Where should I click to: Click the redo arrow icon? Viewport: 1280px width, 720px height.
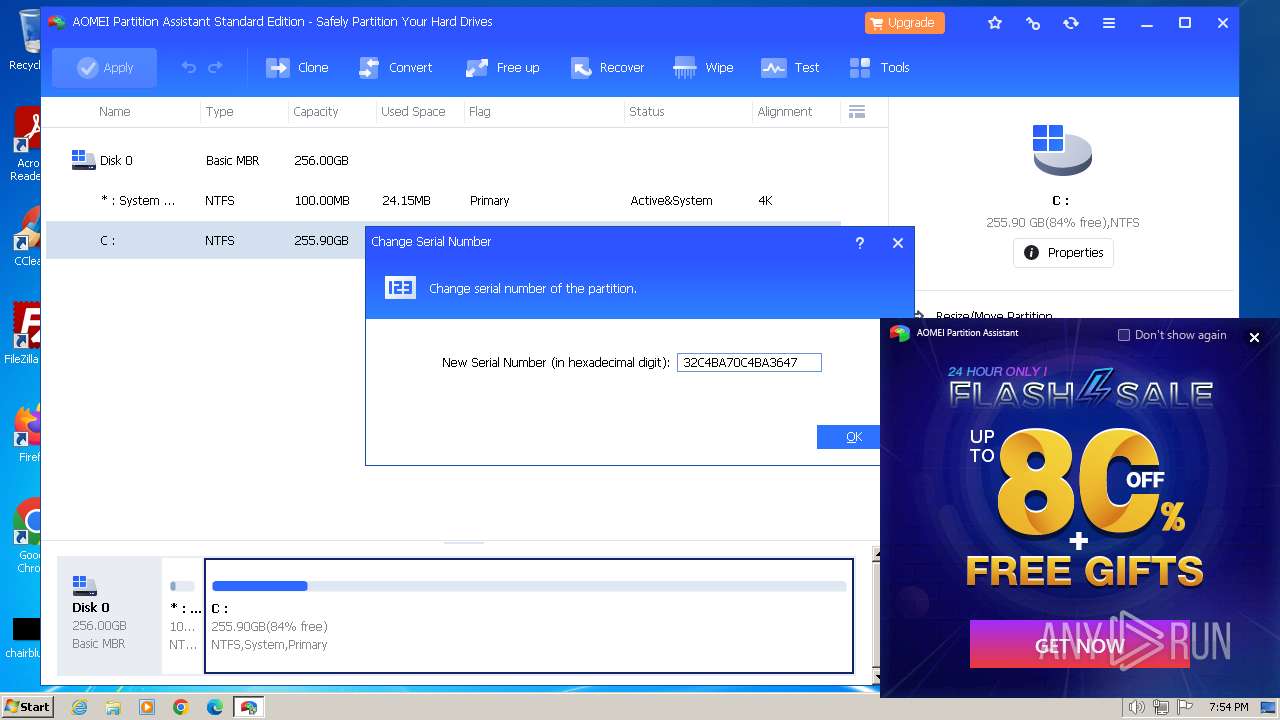tap(215, 67)
